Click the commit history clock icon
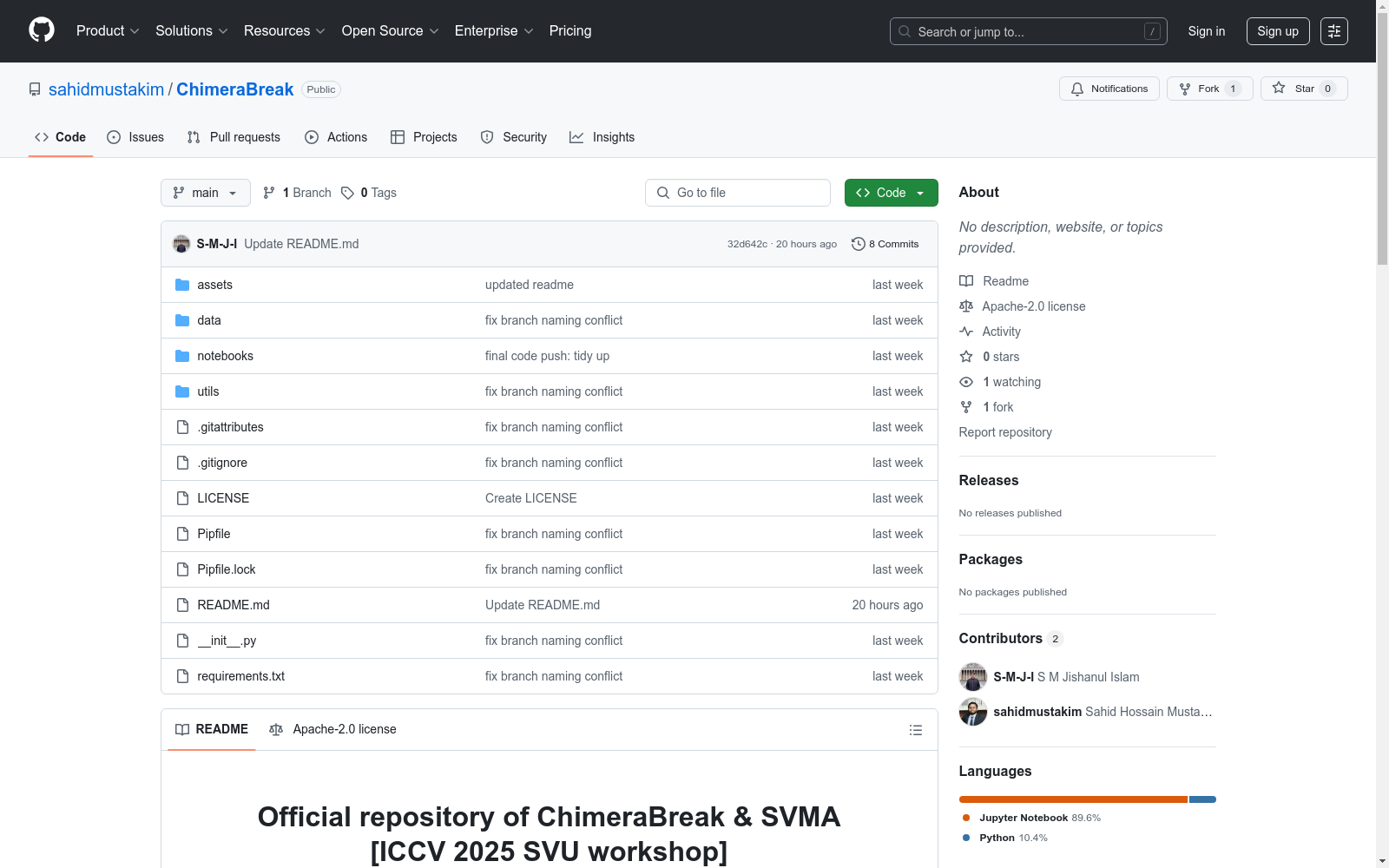The height and width of the screenshot is (868, 1389). click(859, 244)
